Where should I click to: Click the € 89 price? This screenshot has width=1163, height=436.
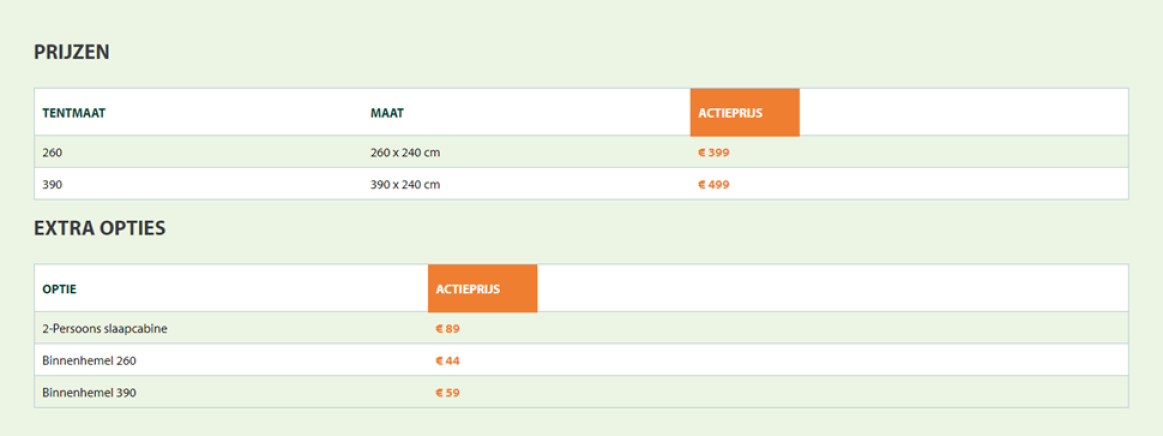448,328
